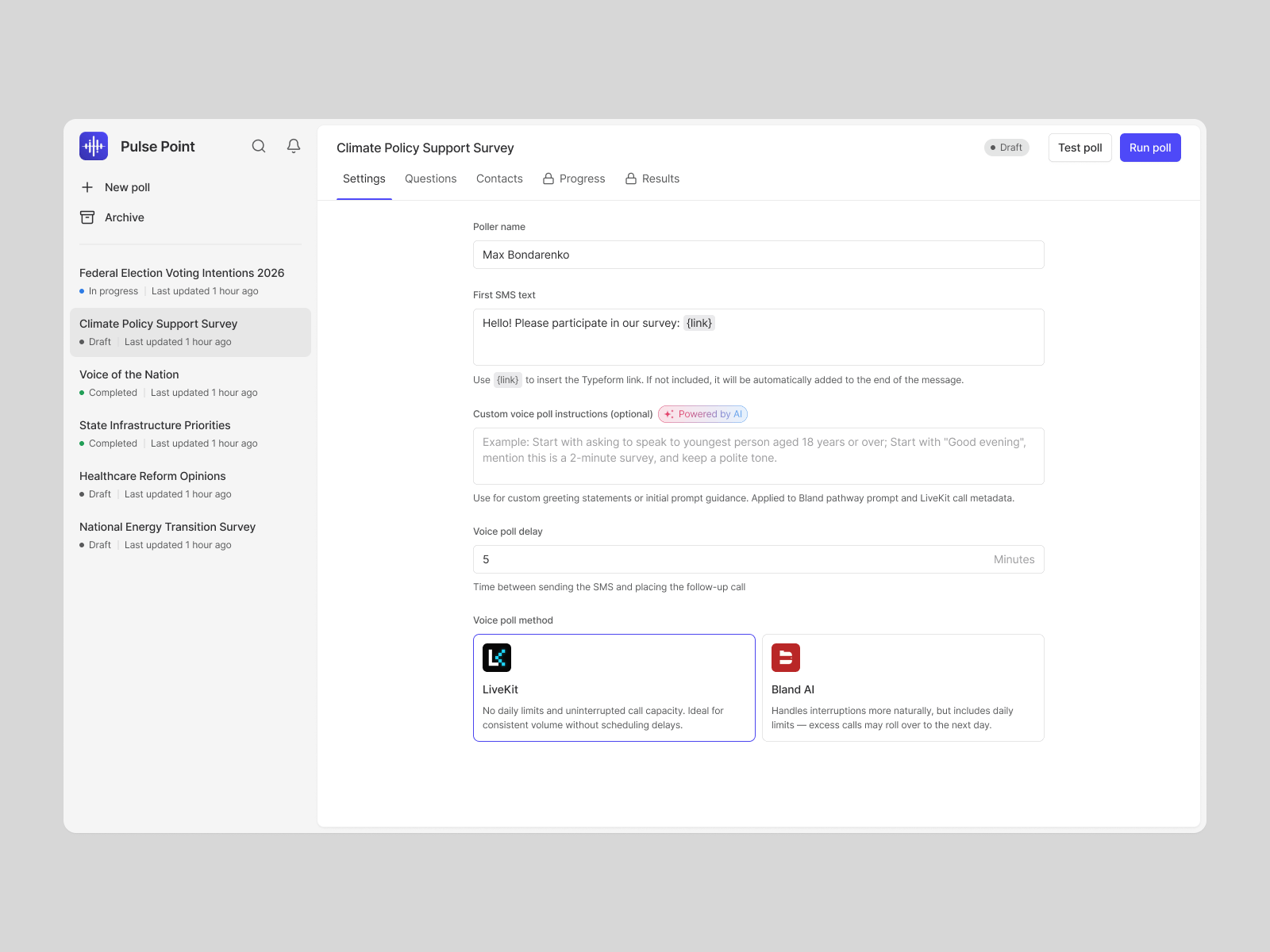Open Climate Policy Support Survey in sidebar
The width and height of the screenshot is (1270, 952).
pos(190,332)
